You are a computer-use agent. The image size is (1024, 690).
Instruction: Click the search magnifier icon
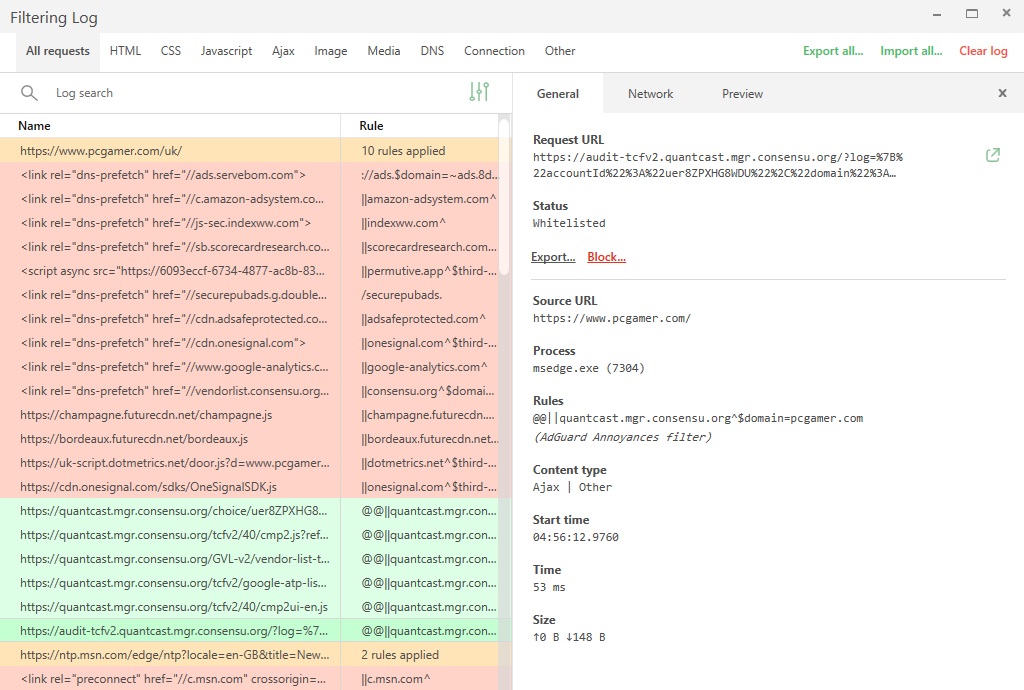(30, 91)
